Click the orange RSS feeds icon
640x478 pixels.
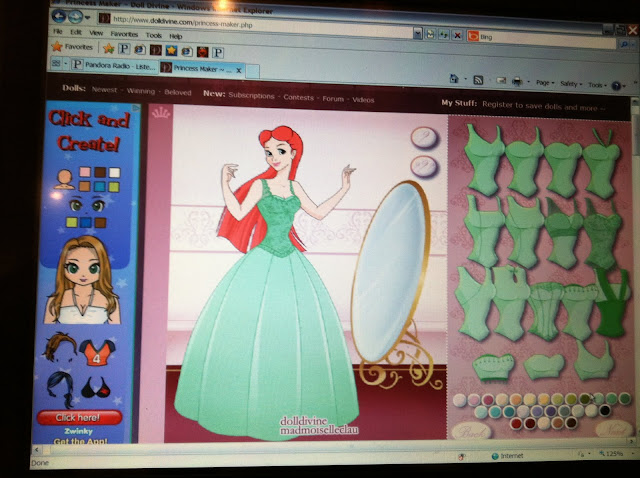click(478, 80)
